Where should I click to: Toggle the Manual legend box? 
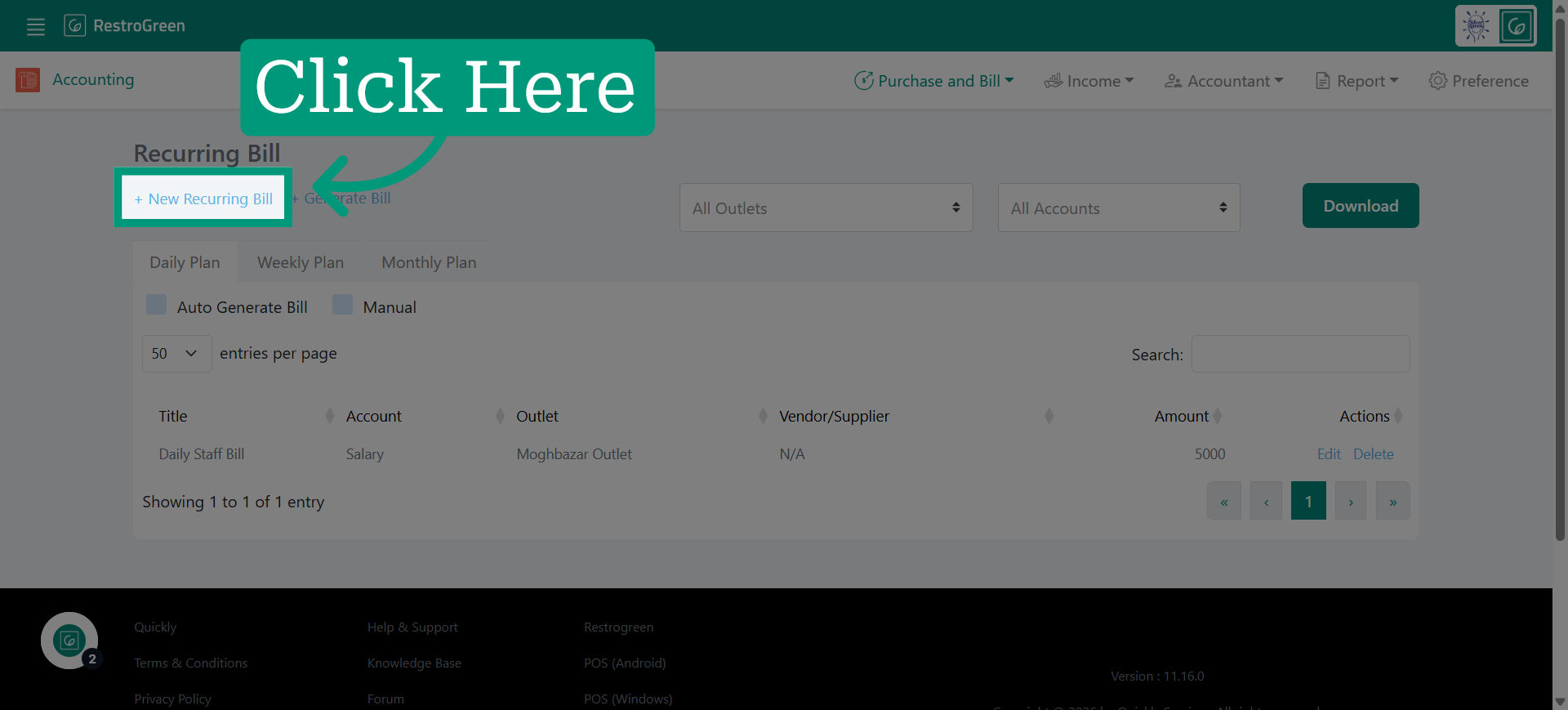tap(342, 305)
